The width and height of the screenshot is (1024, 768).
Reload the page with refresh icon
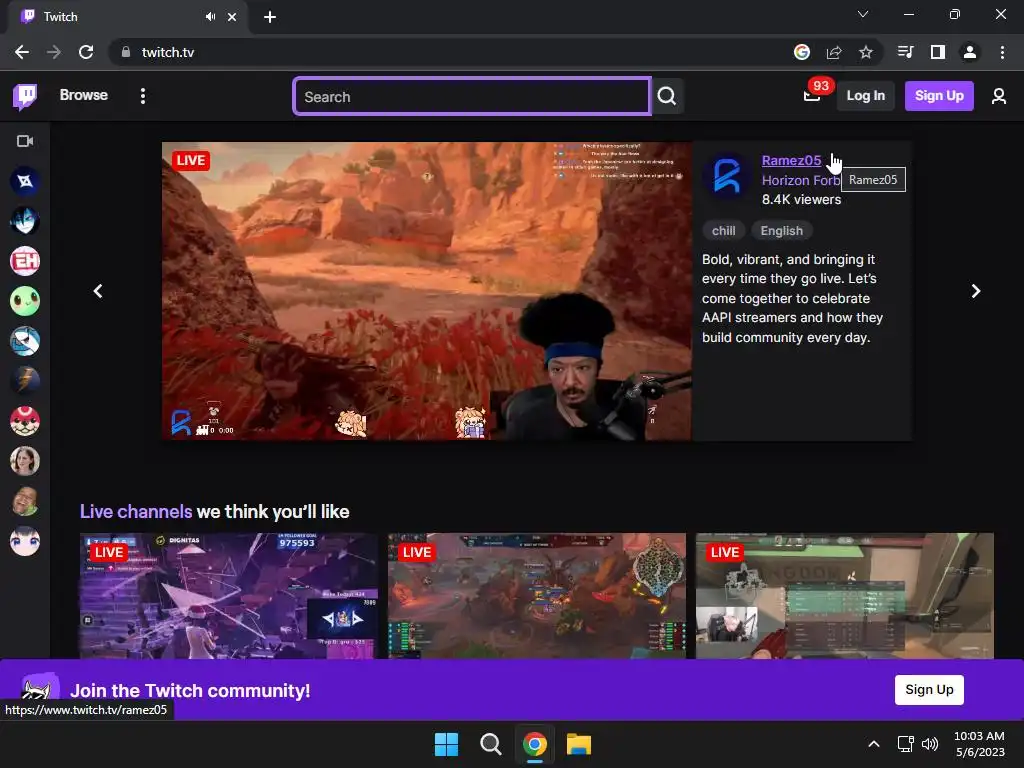tap(86, 52)
